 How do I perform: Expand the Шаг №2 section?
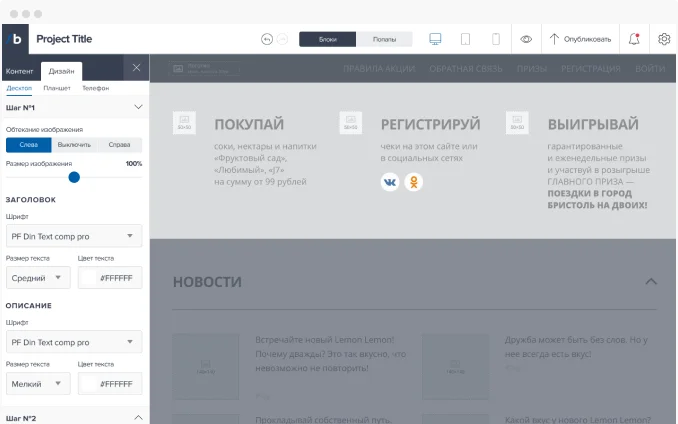138,418
